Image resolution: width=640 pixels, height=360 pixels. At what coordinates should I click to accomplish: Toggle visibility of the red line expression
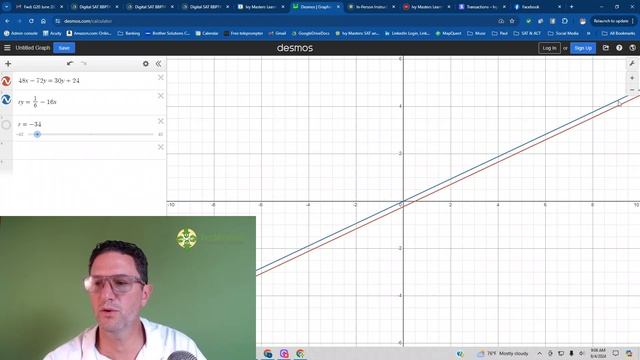coord(6,81)
